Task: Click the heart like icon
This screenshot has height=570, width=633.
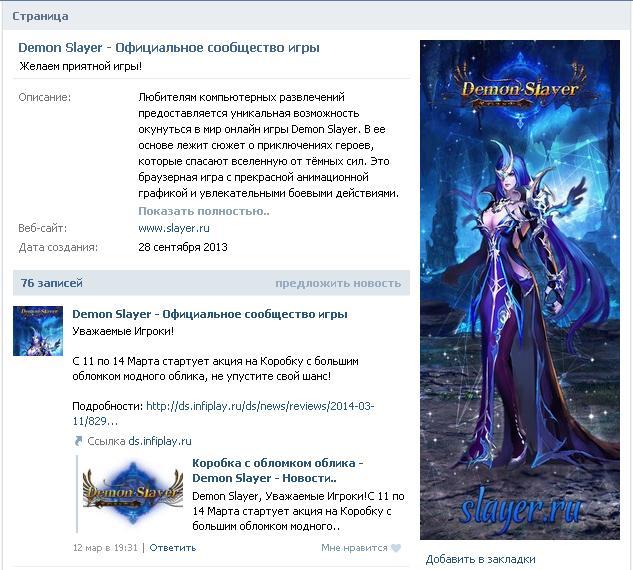Action: pyautogui.click(x=396, y=548)
